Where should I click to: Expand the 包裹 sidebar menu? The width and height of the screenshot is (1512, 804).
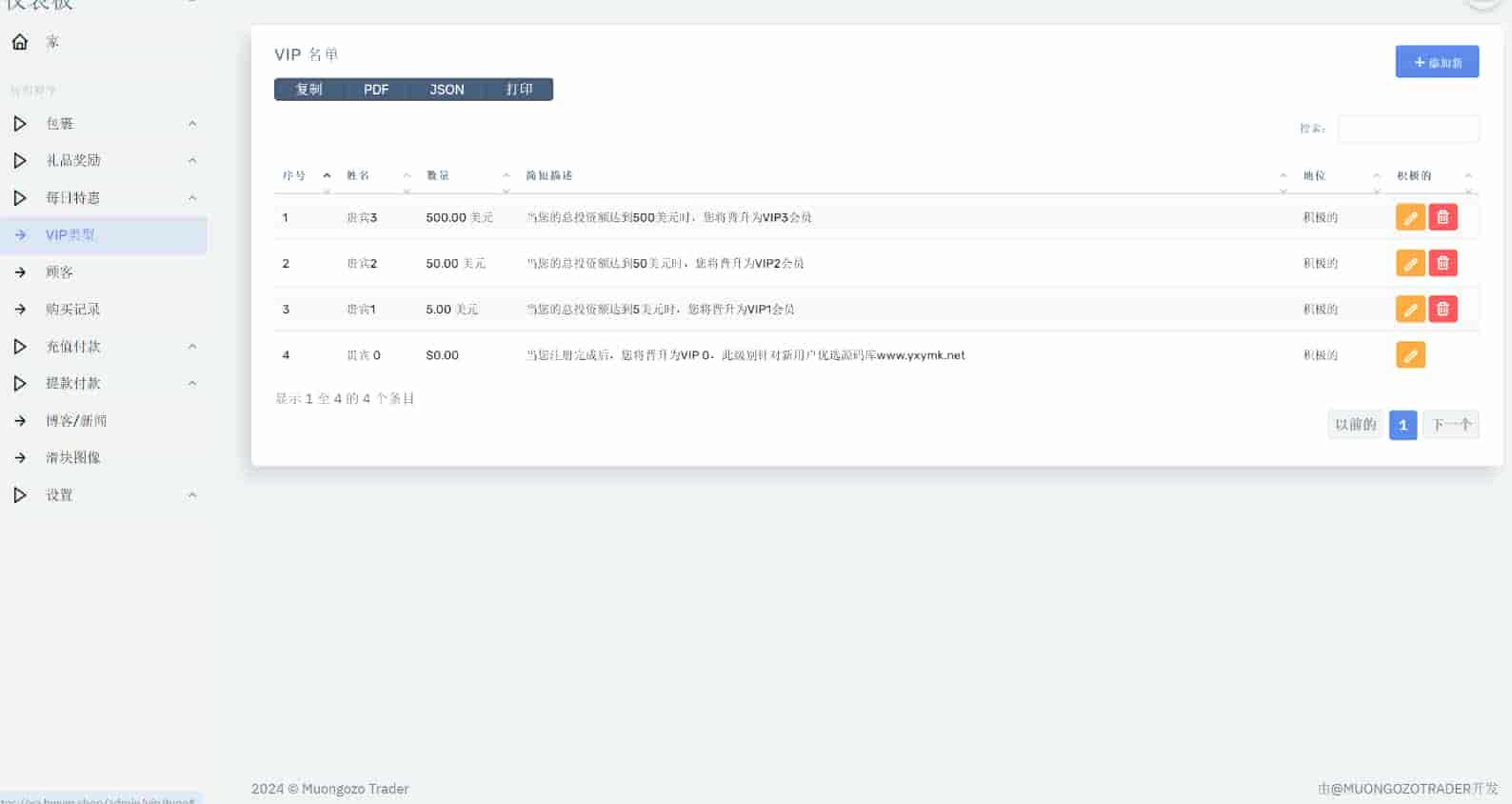click(x=59, y=124)
